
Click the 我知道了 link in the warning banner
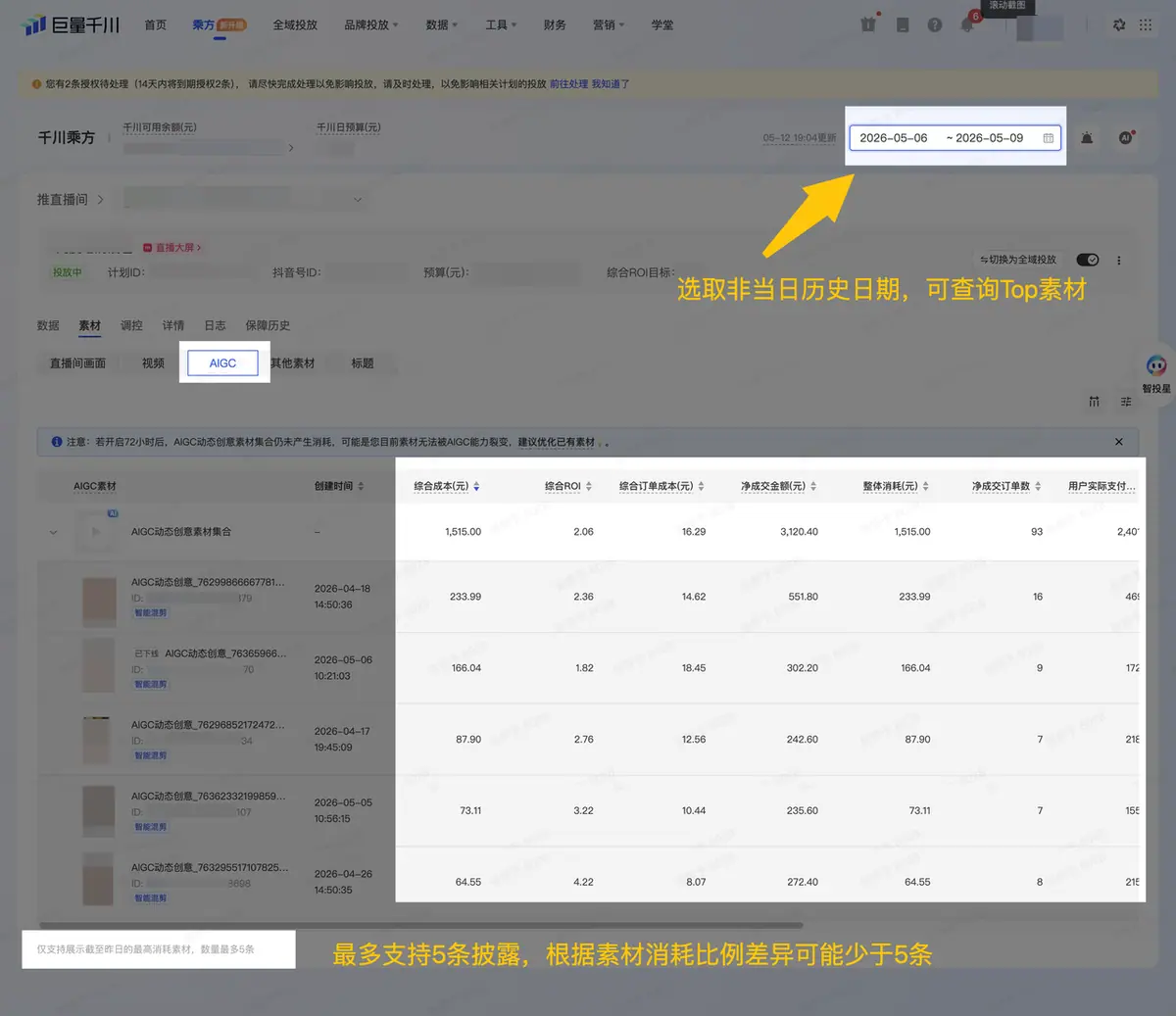pos(611,84)
